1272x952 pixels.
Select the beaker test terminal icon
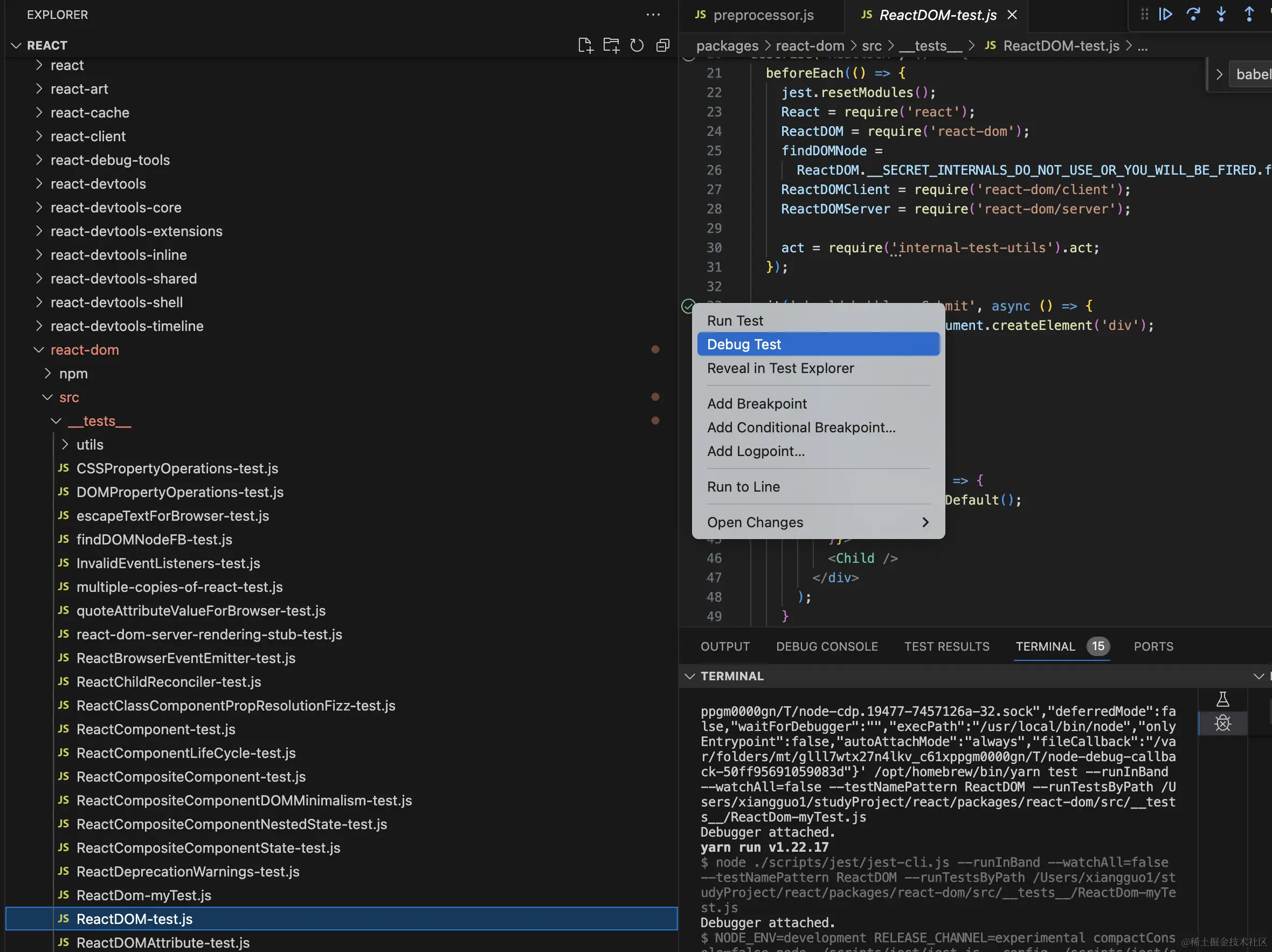[x=1222, y=700]
